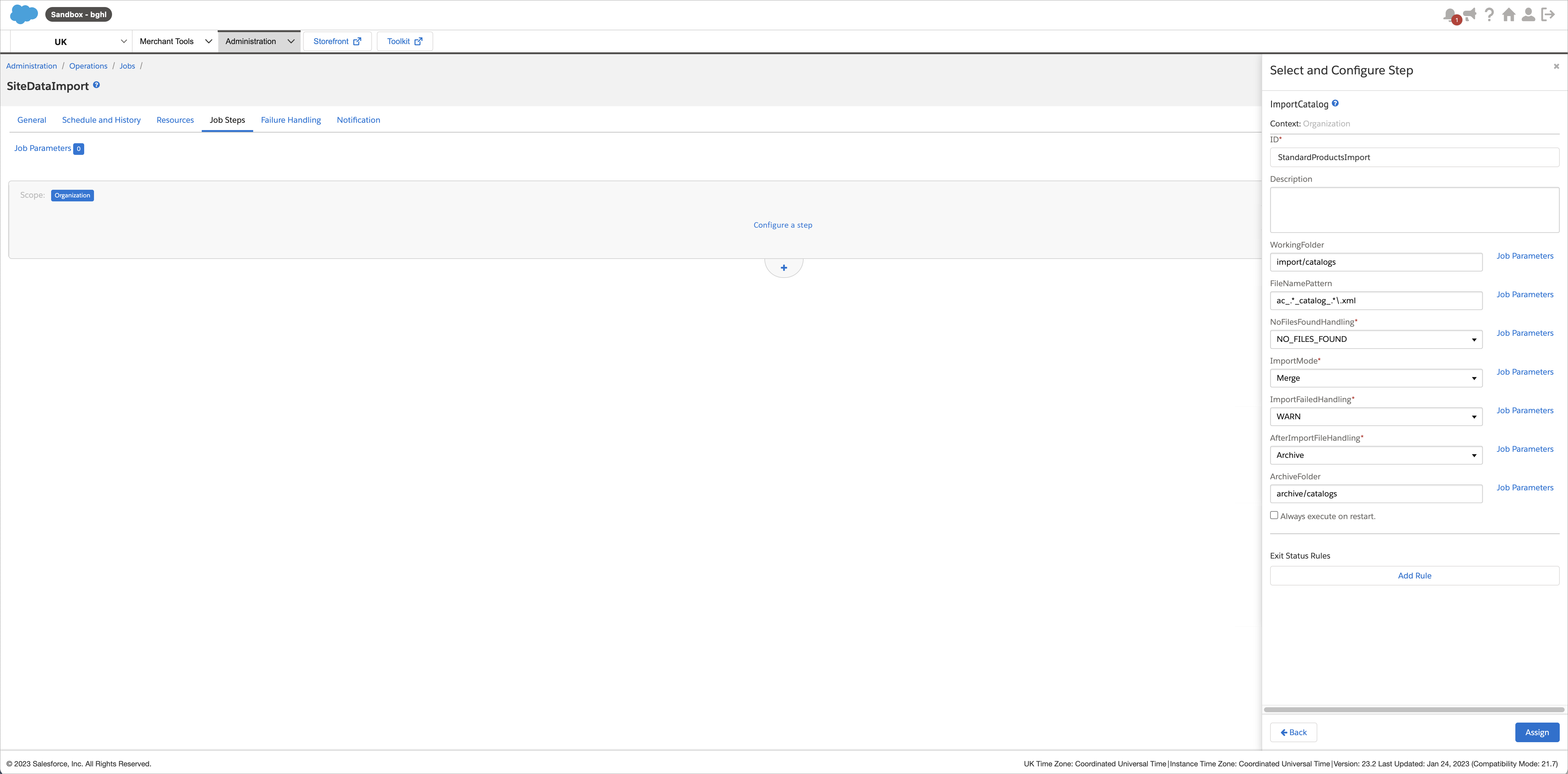This screenshot has height=774, width=1568.
Task: Open the user profile icon
Action: [1529, 15]
